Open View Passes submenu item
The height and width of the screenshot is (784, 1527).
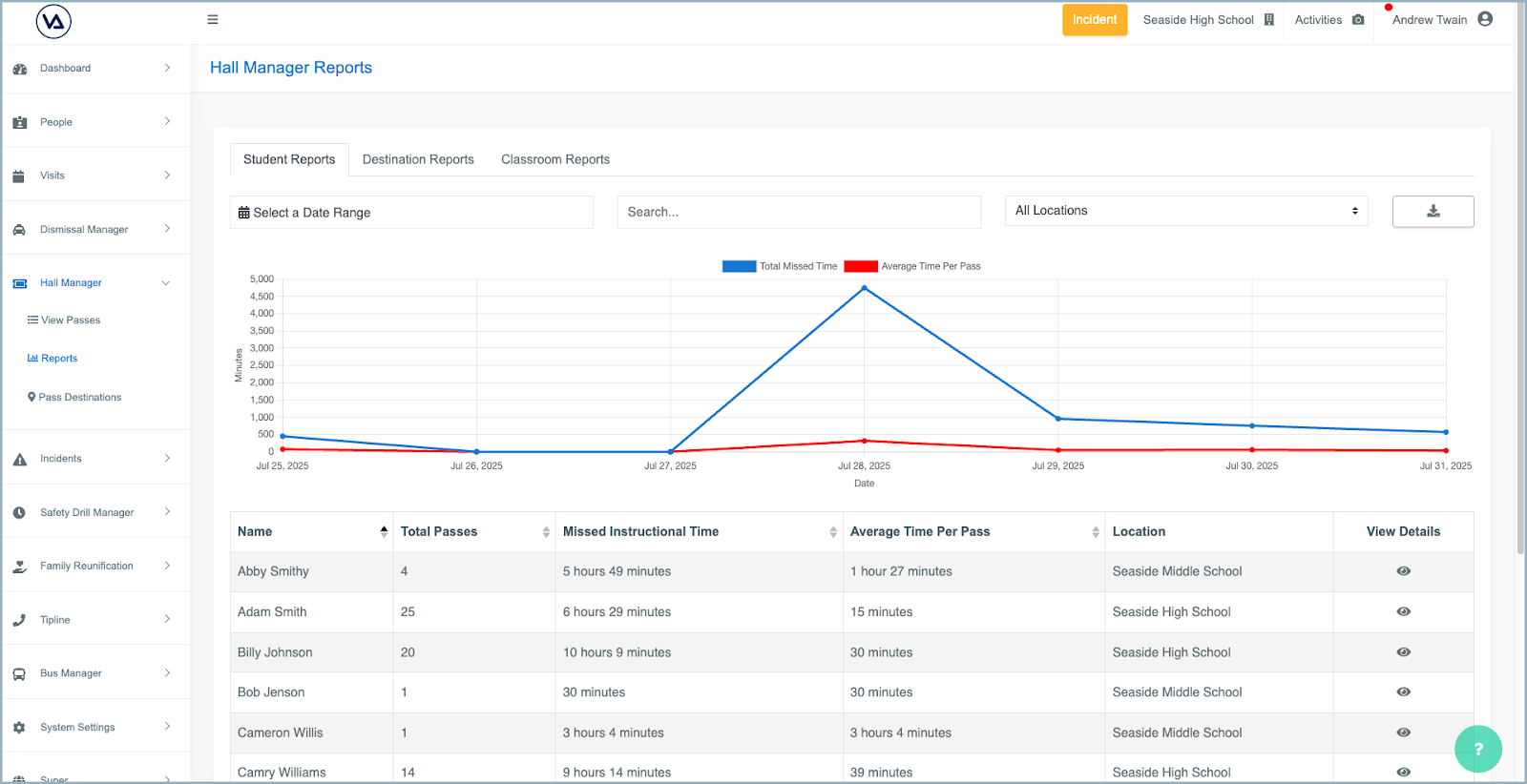[64, 320]
